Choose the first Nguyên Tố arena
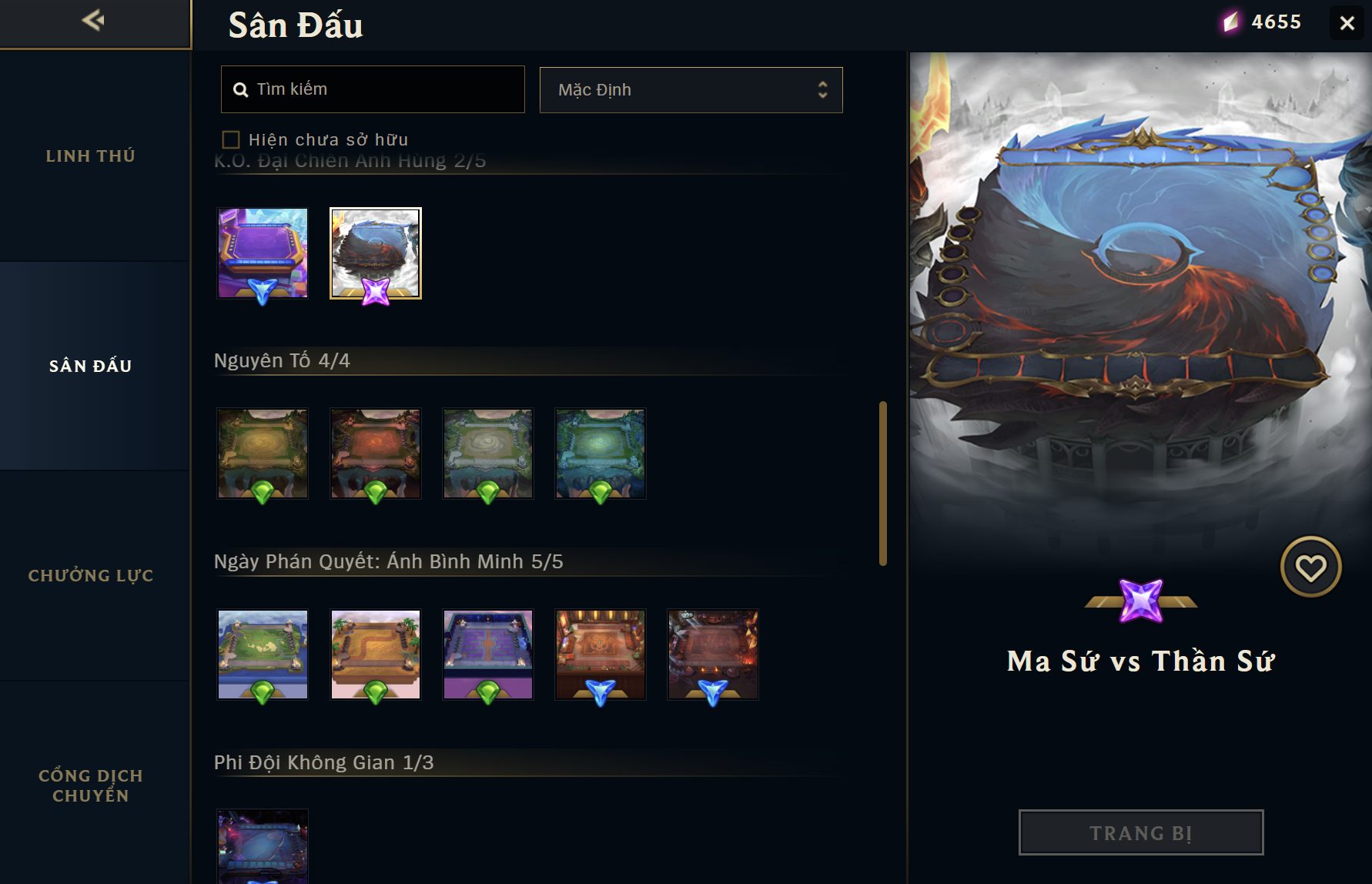The image size is (1372, 884). (x=263, y=454)
